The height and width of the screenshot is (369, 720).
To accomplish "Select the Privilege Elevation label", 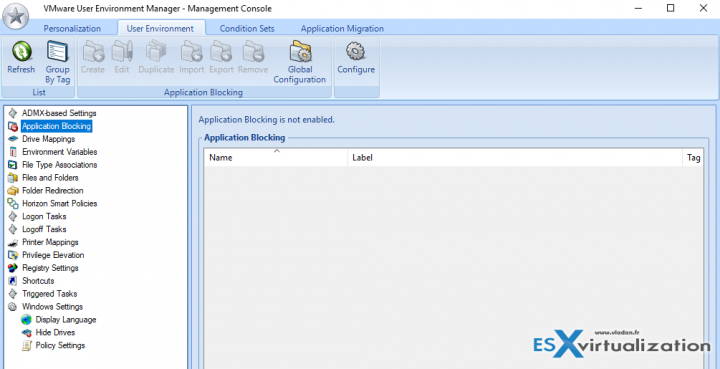I will click(53, 255).
